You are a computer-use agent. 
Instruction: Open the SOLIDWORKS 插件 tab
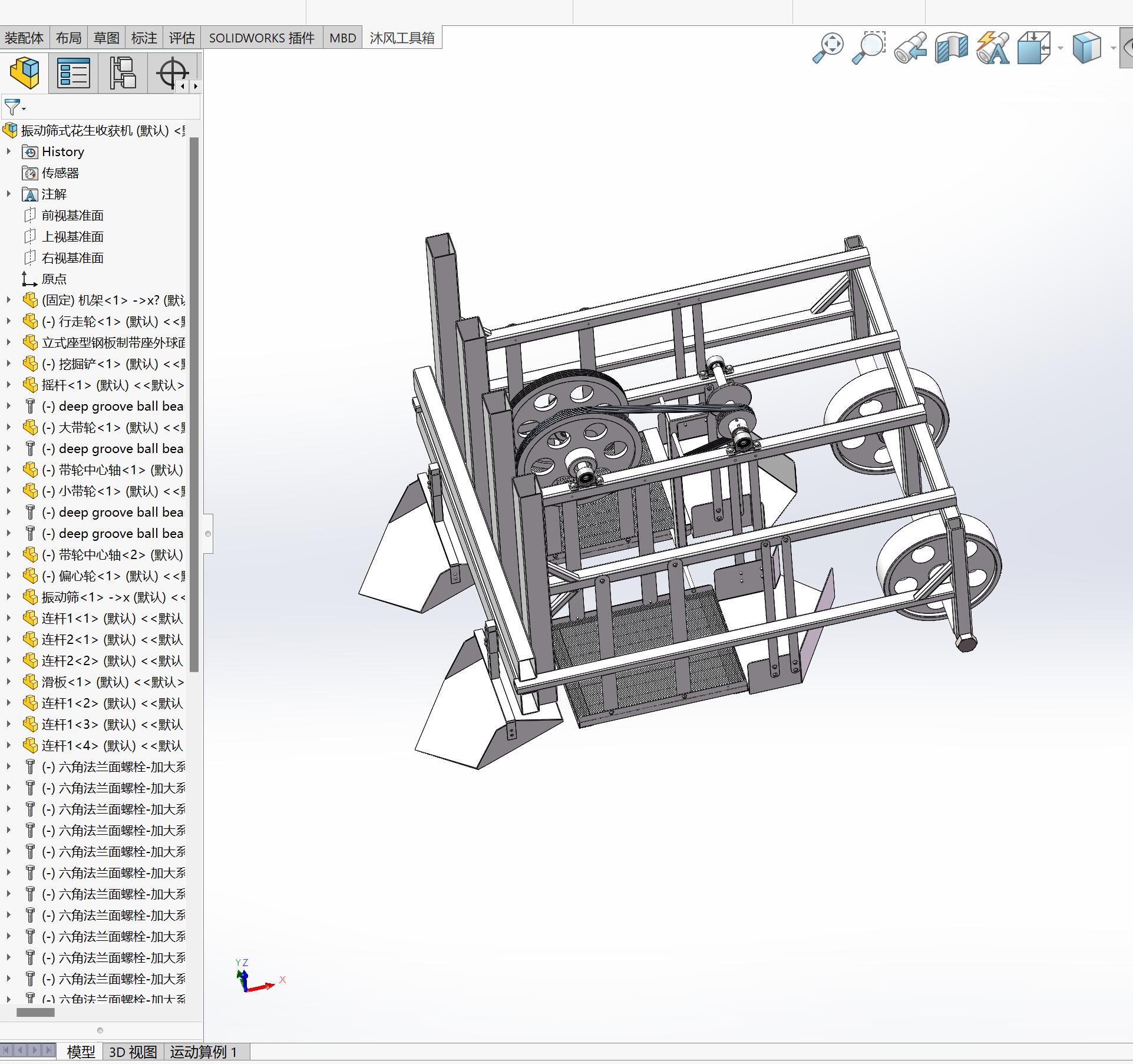coord(262,38)
